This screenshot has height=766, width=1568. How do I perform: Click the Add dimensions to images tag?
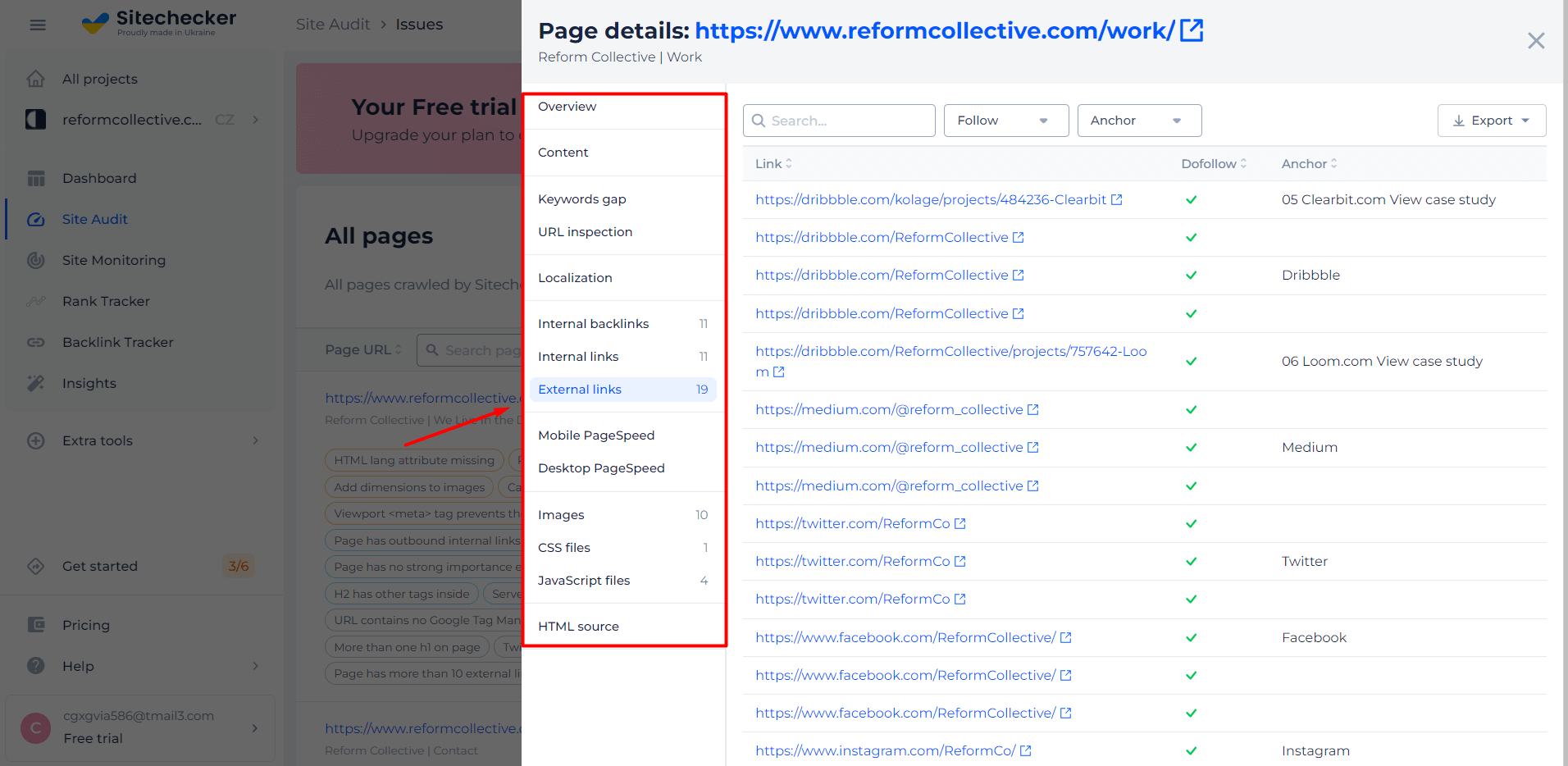pos(409,487)
